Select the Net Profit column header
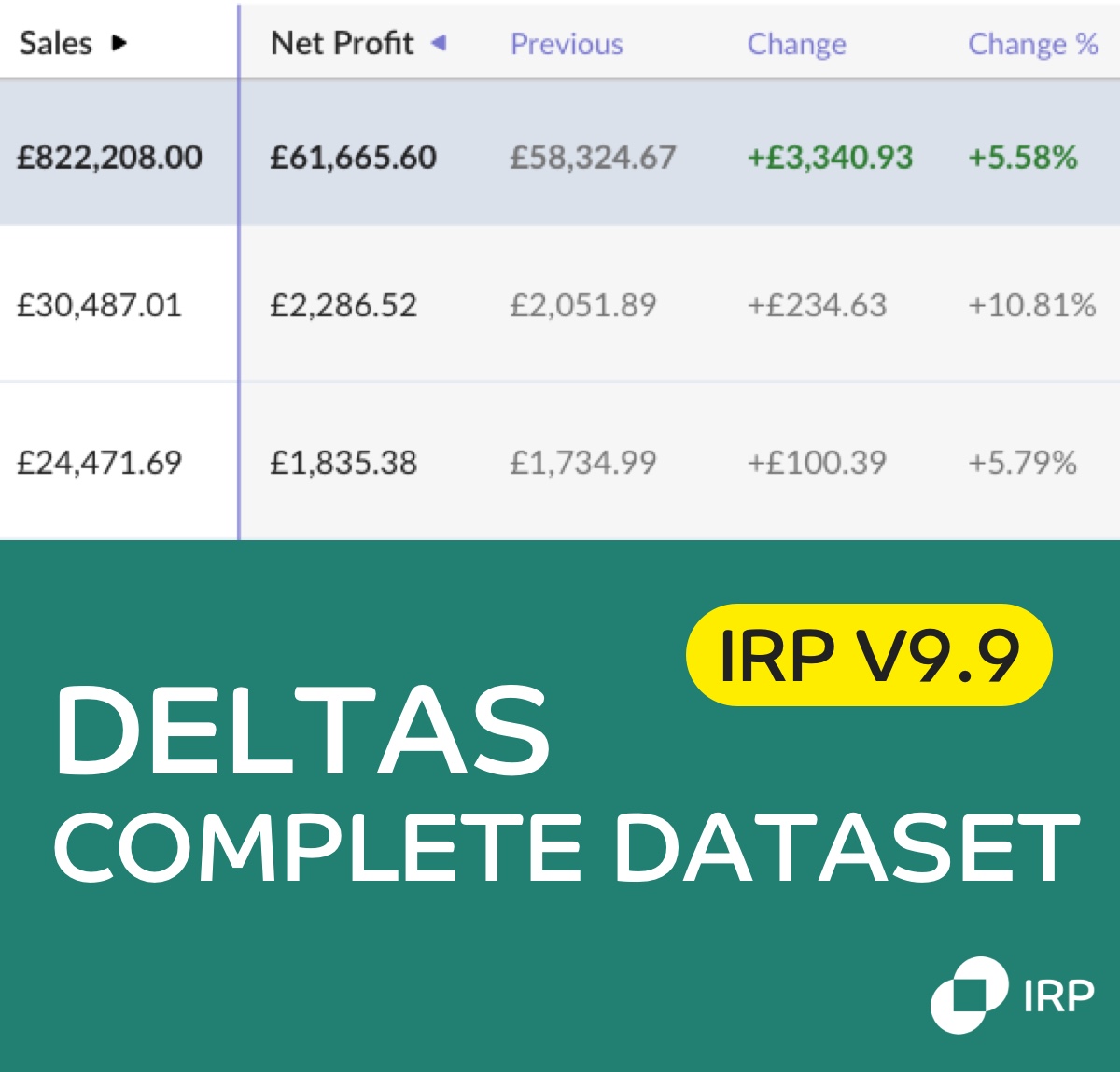Viewport: 1120px width, 1072px height. (342, 43)
